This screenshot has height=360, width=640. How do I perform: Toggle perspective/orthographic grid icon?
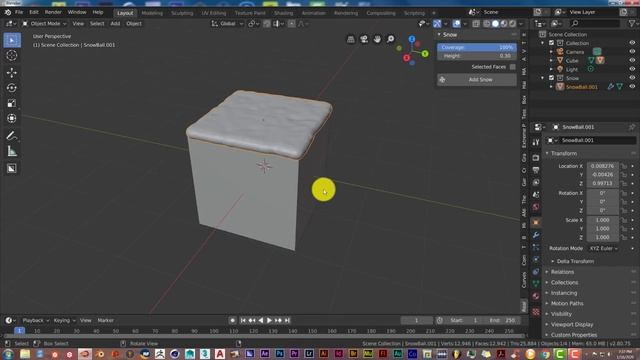click(351, 39)
